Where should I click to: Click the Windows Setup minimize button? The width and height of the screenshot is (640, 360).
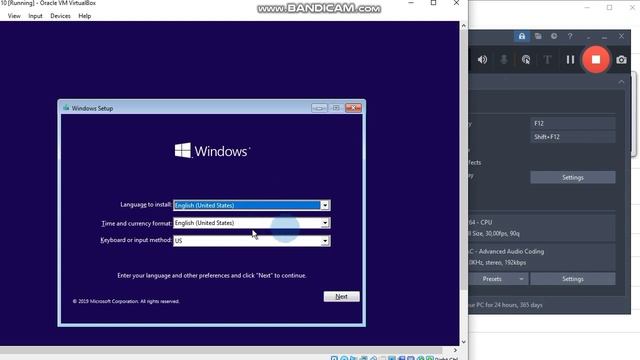[319, 108]
